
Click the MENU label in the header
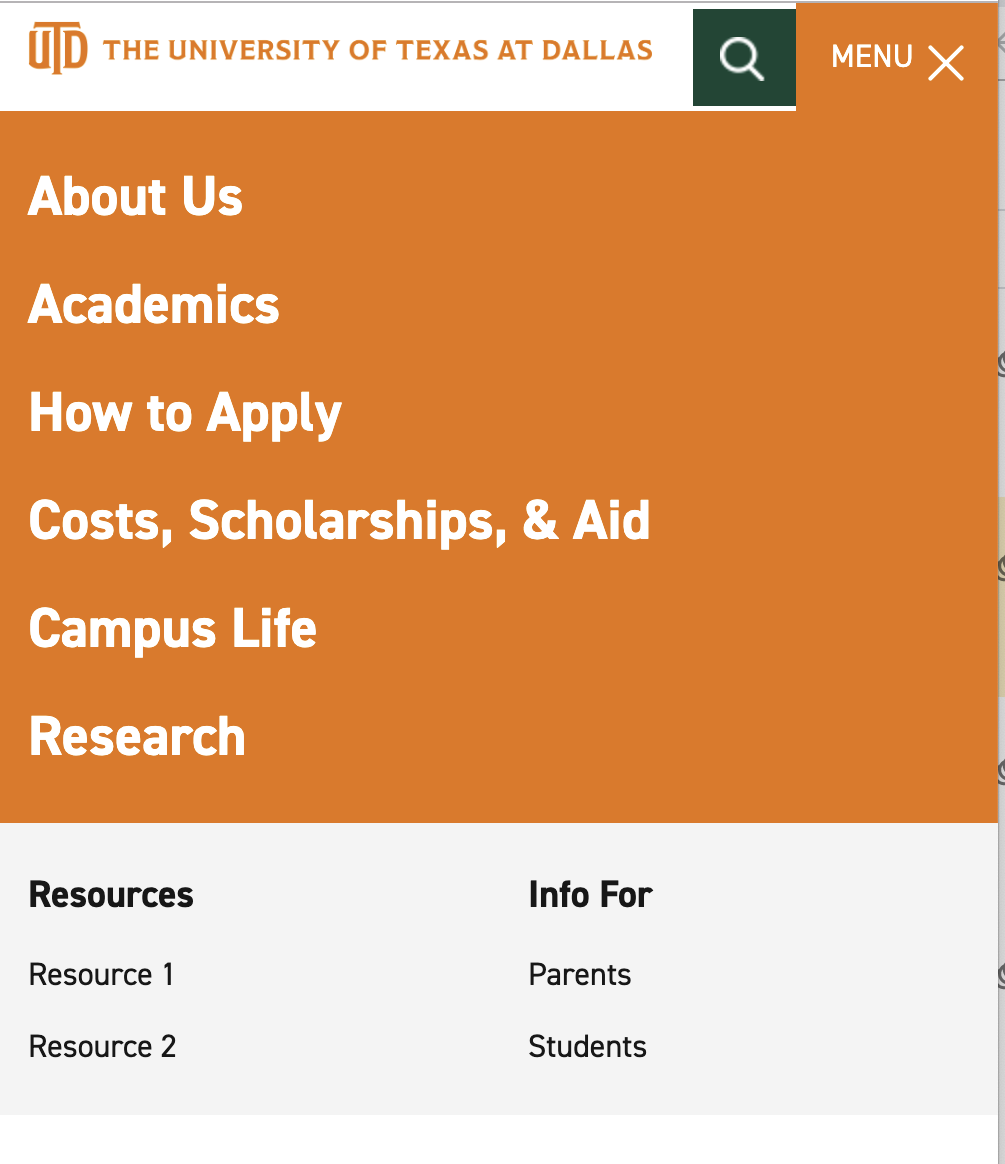[x=871, y=57]
